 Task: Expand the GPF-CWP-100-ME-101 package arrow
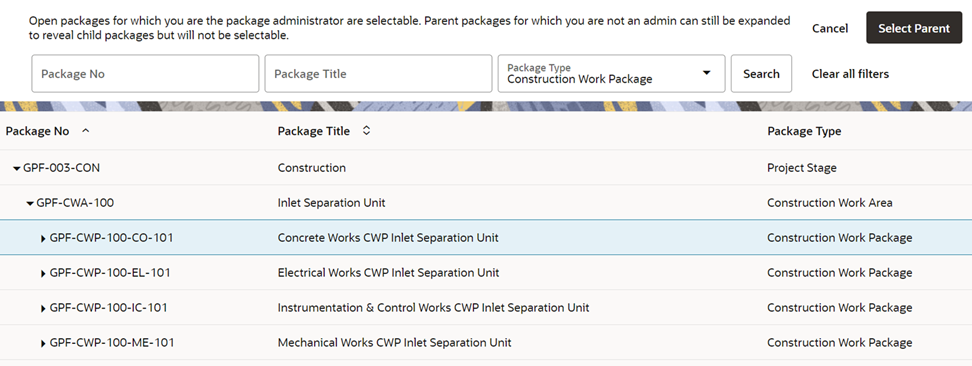[43, 343]
